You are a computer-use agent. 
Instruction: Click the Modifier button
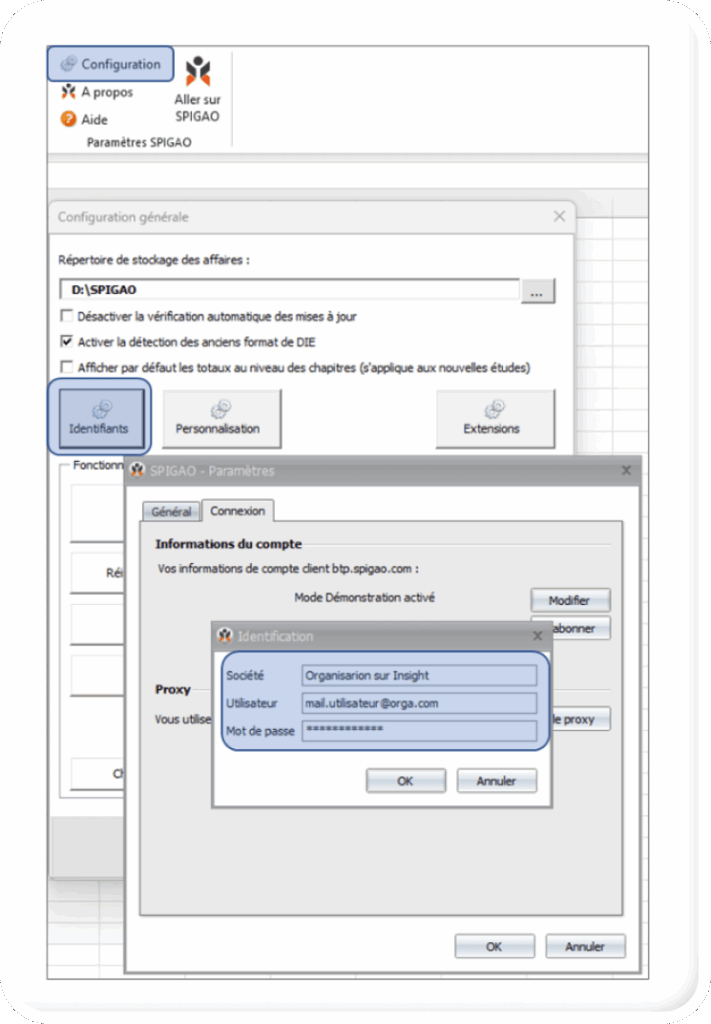point(569,600)
